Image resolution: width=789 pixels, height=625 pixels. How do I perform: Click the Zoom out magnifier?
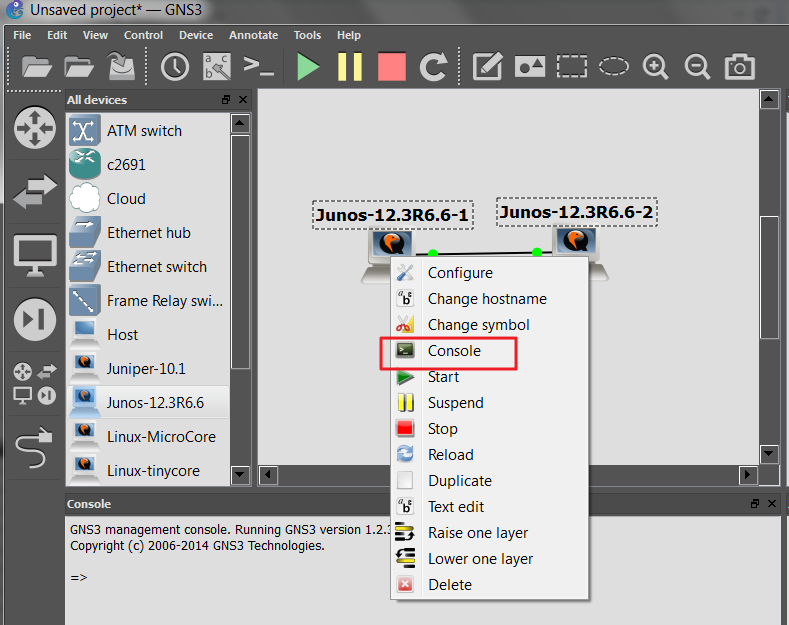click(x=697, y=66)
